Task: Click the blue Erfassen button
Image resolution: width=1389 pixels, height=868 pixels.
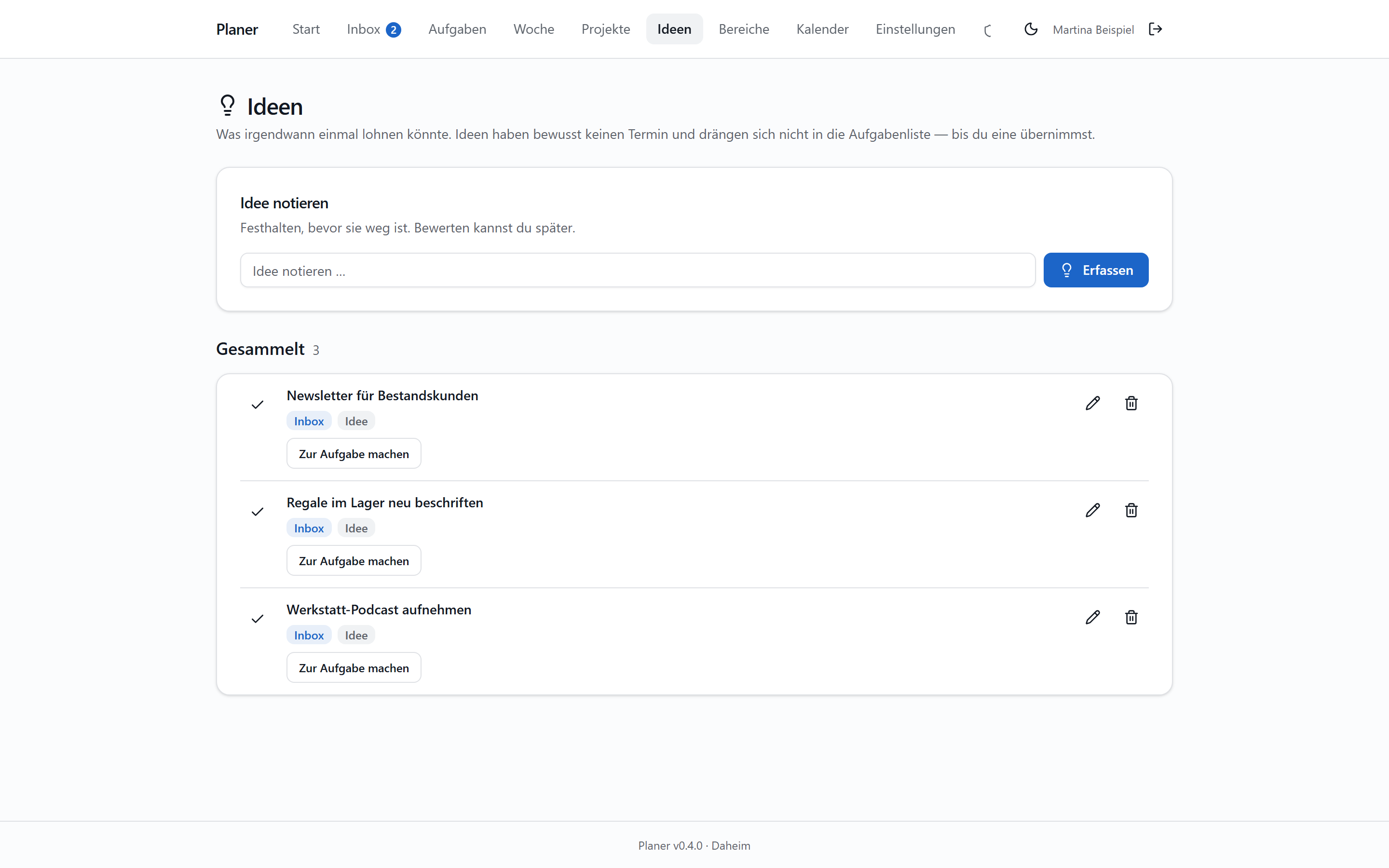Action: [1096, 270]
